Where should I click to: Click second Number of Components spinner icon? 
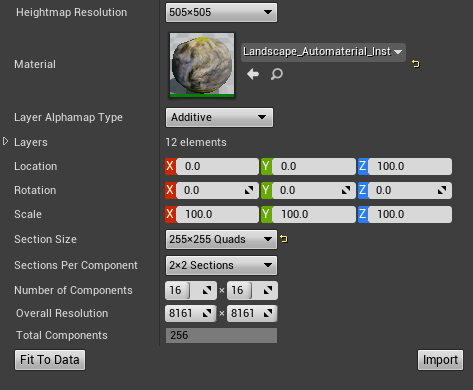tap(268, 290)
